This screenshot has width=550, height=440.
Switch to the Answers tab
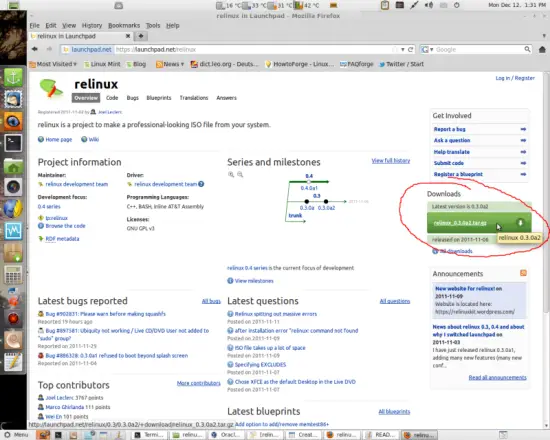tap(227, 98)
